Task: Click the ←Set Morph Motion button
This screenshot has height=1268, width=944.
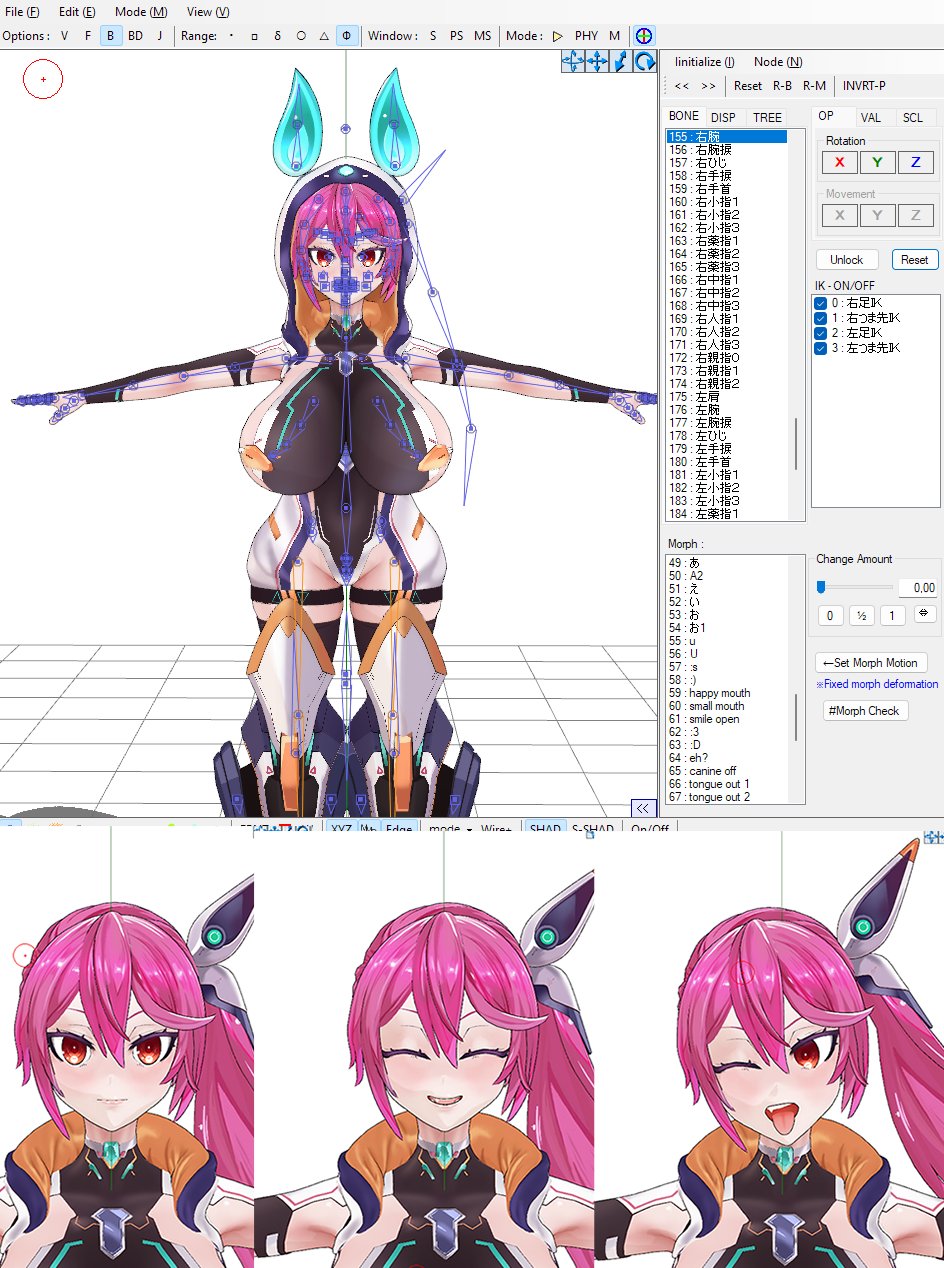Action: coord(872,663)
